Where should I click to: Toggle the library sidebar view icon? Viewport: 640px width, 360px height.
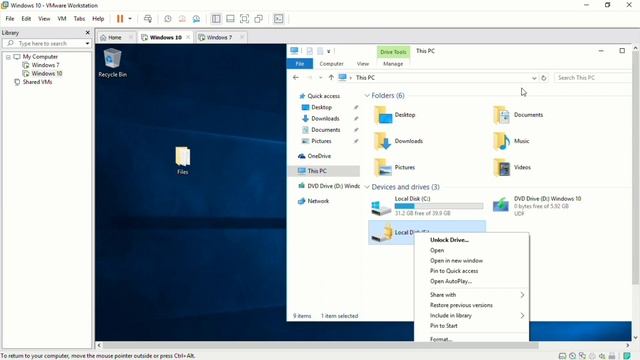(x=216, y=19)
